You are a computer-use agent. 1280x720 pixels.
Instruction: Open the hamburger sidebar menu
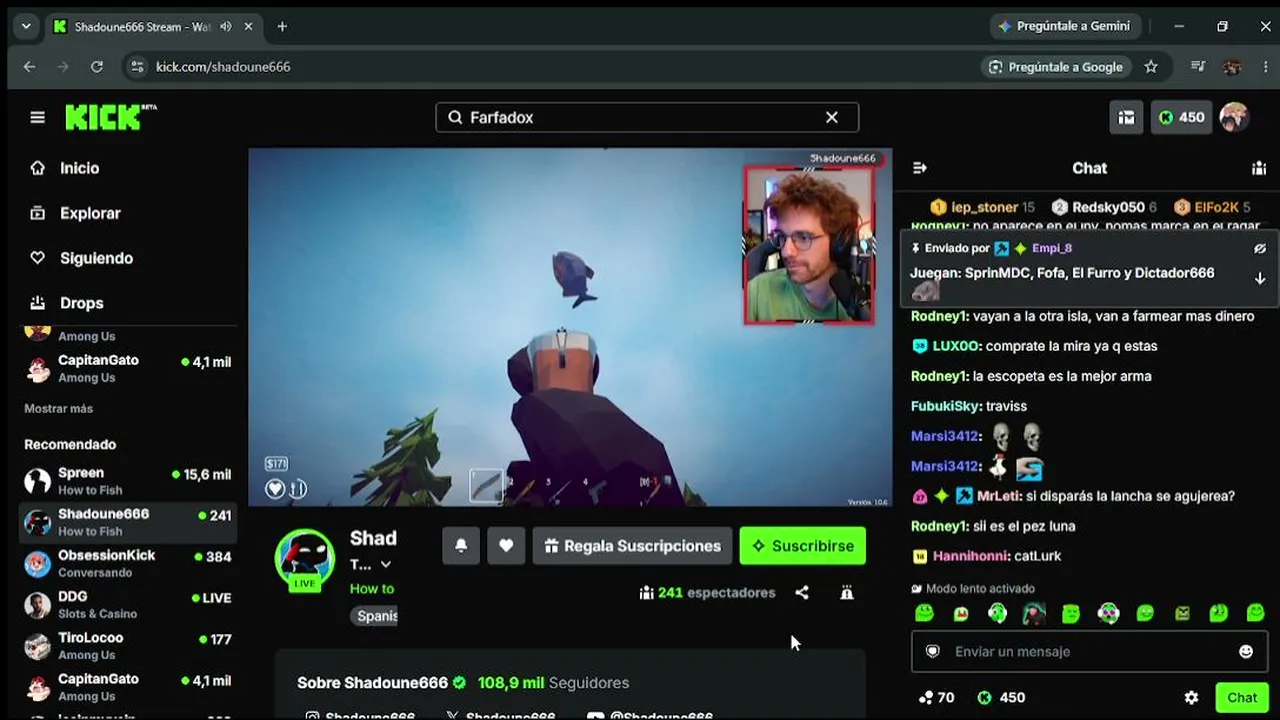tap(38, 117)
